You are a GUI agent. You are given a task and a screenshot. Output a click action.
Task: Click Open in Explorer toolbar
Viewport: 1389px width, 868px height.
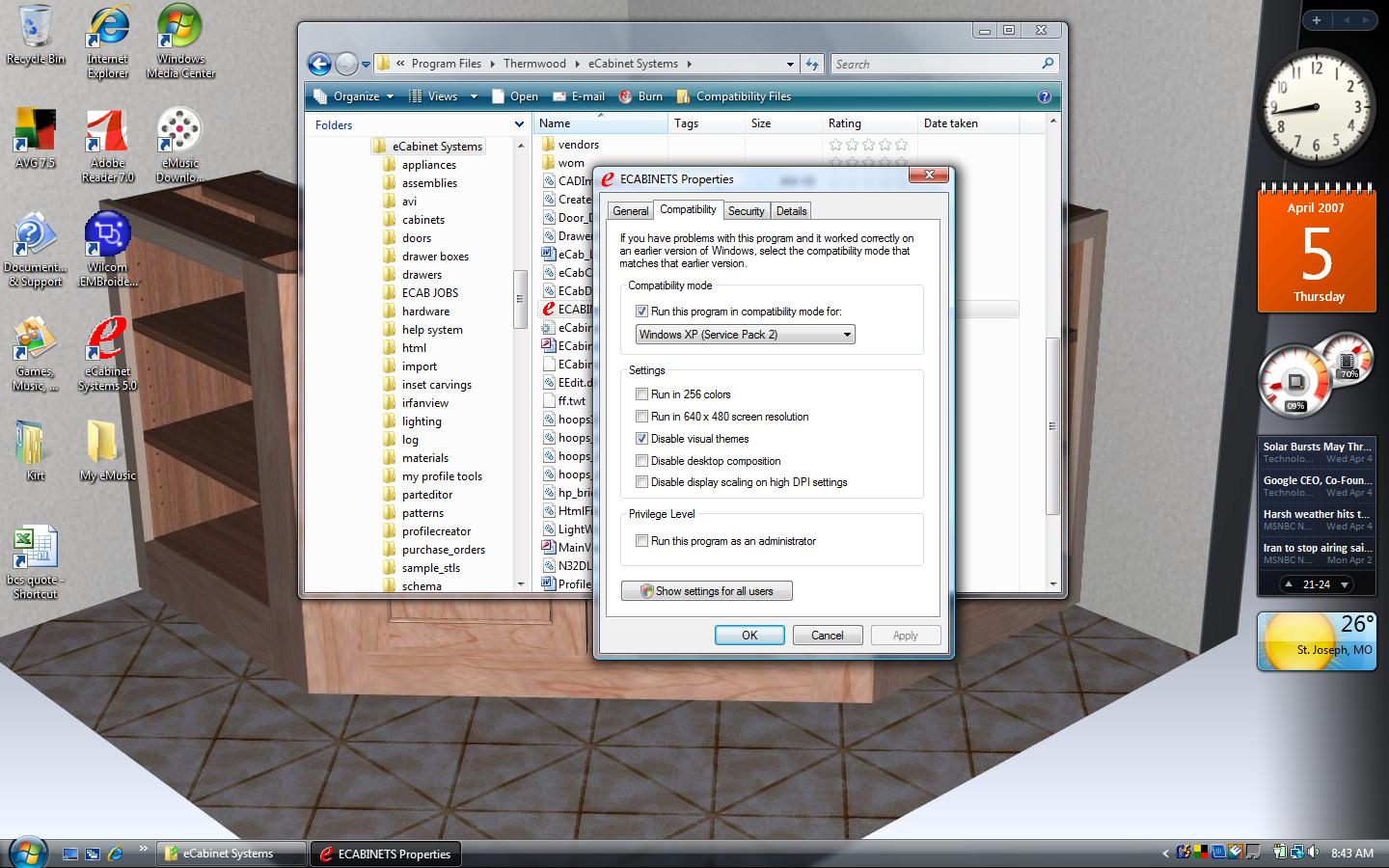pos(514,96)
